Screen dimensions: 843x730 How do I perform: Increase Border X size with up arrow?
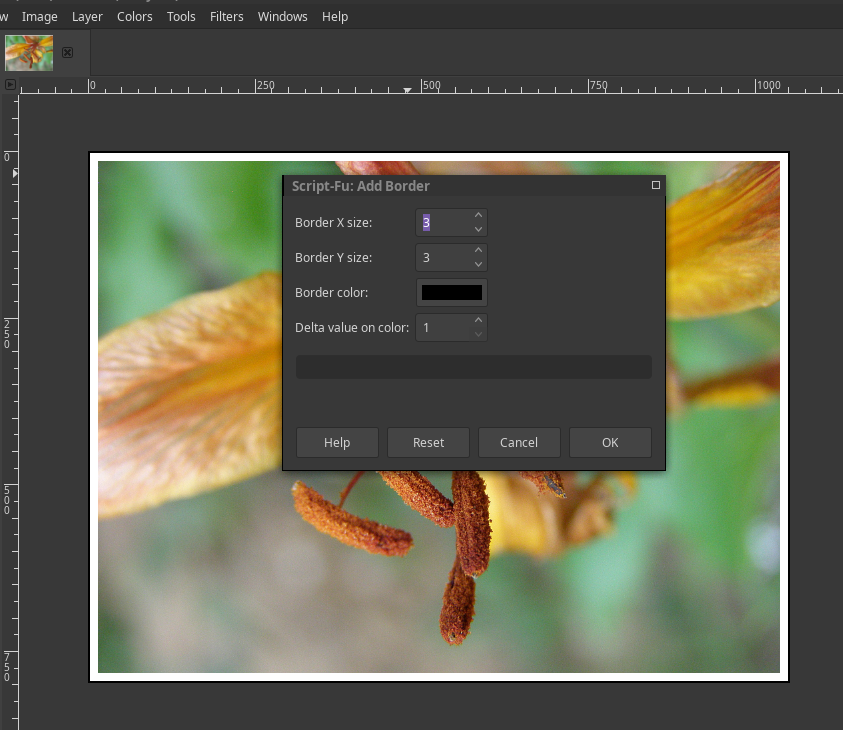click(x=478, y=215)
